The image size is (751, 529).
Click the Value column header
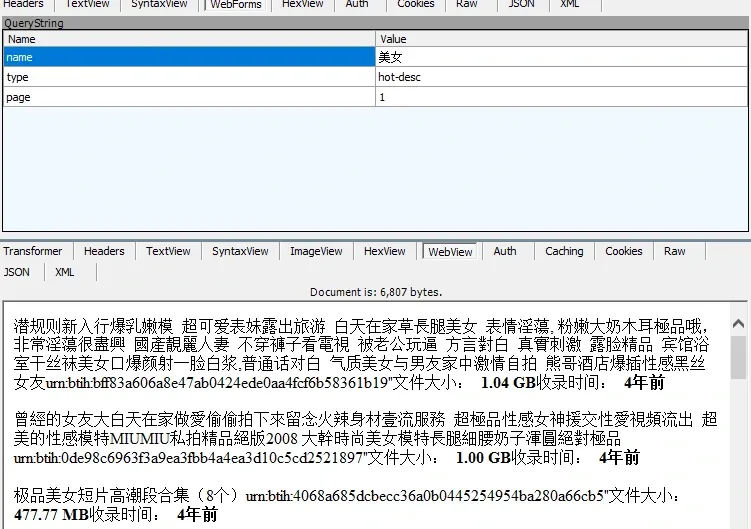(x=561, y=39)
